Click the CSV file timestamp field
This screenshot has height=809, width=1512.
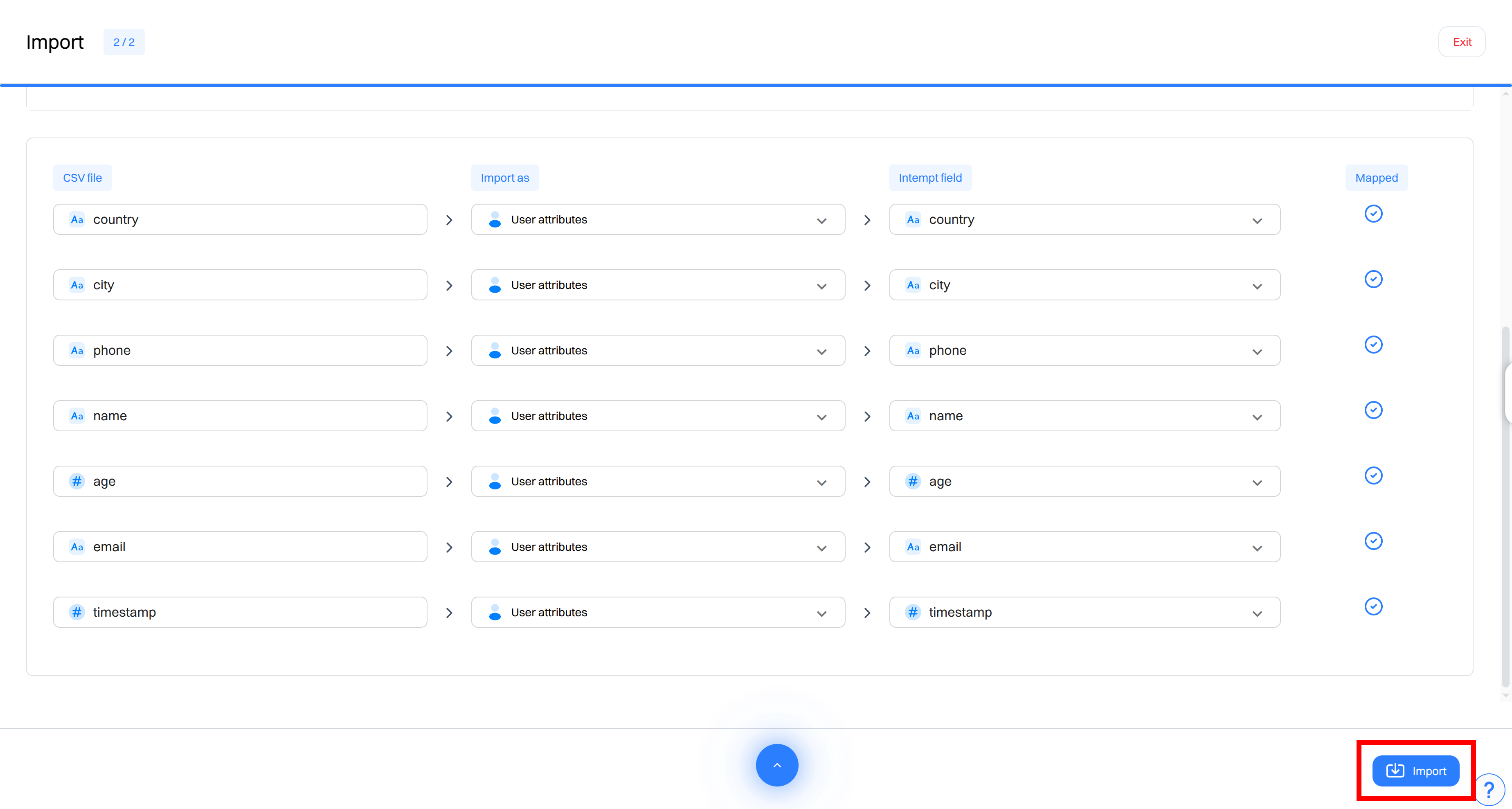point(240,612)
